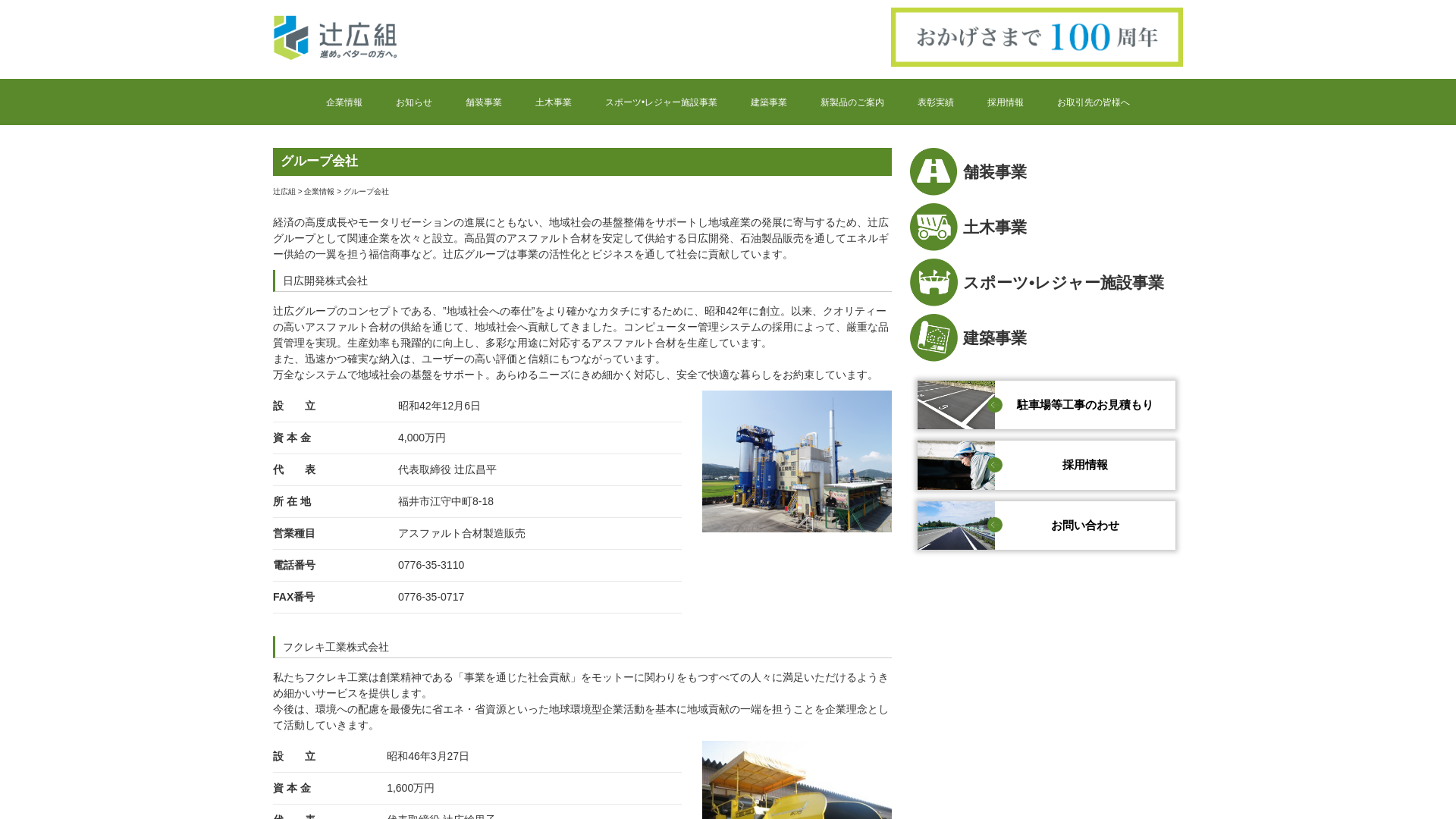Open the 企業情報 navigation menu
Viewport: 1456px width, 819px height.
tap(344, 102)
